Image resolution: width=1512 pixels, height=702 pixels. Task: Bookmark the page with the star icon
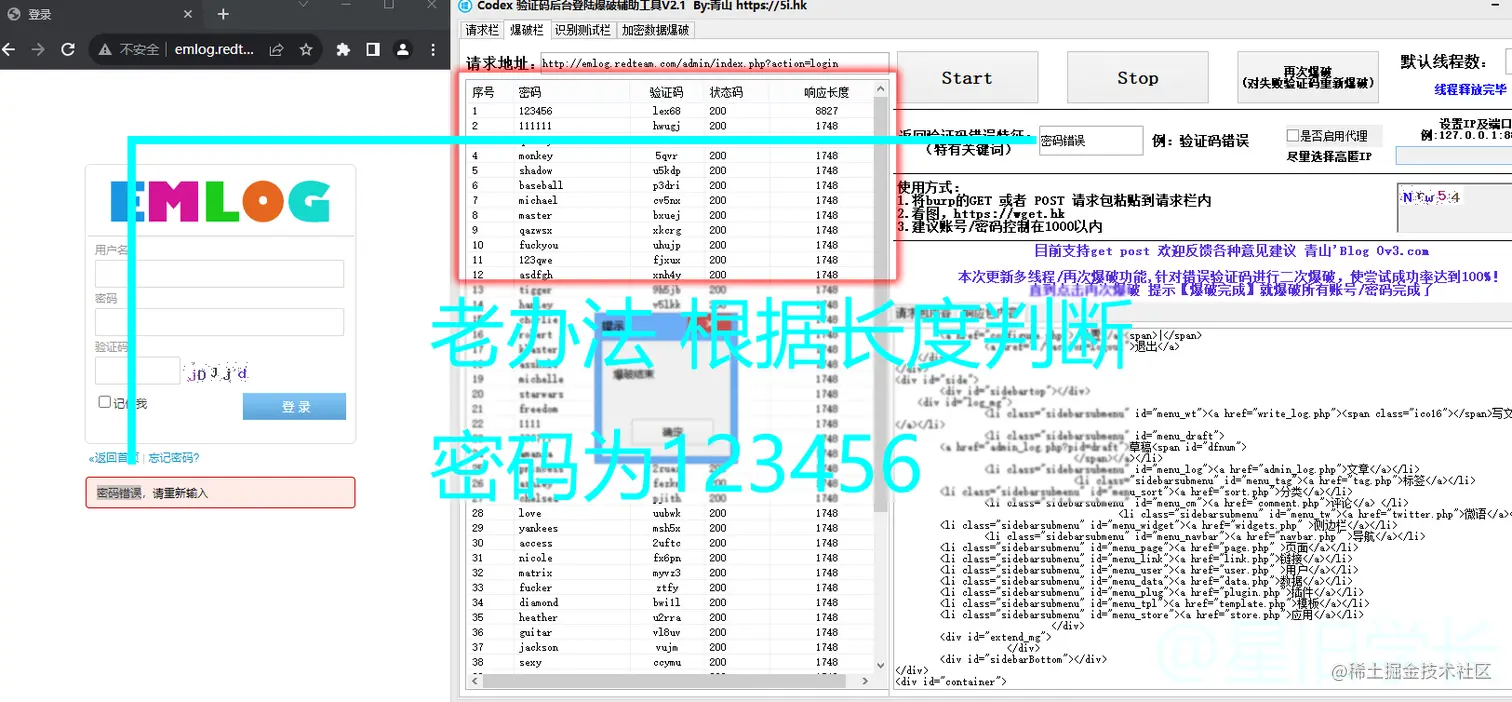pyautogui.click(x=306, y=49)
